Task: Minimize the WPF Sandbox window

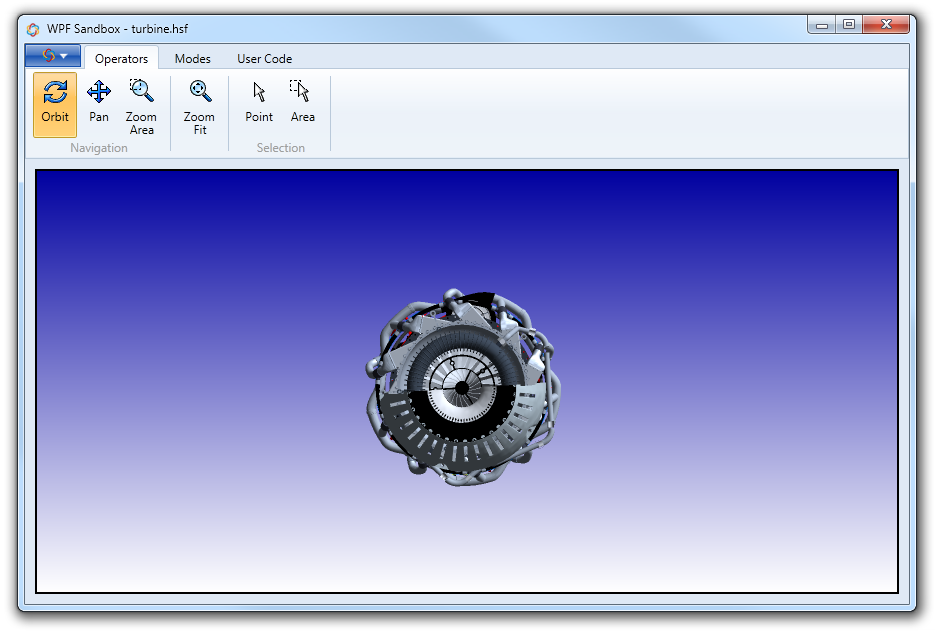Action: point(822,25)
